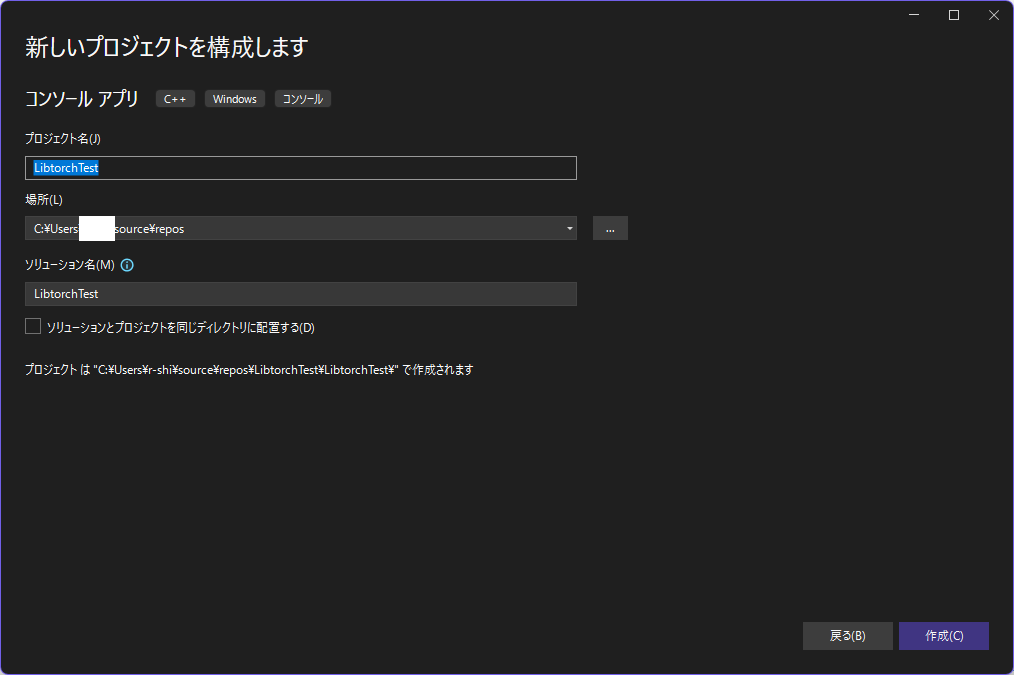This screenshot has height=675, width=1014.
Task: Open the location dropdown arrow
Action: tap(569, 229)
